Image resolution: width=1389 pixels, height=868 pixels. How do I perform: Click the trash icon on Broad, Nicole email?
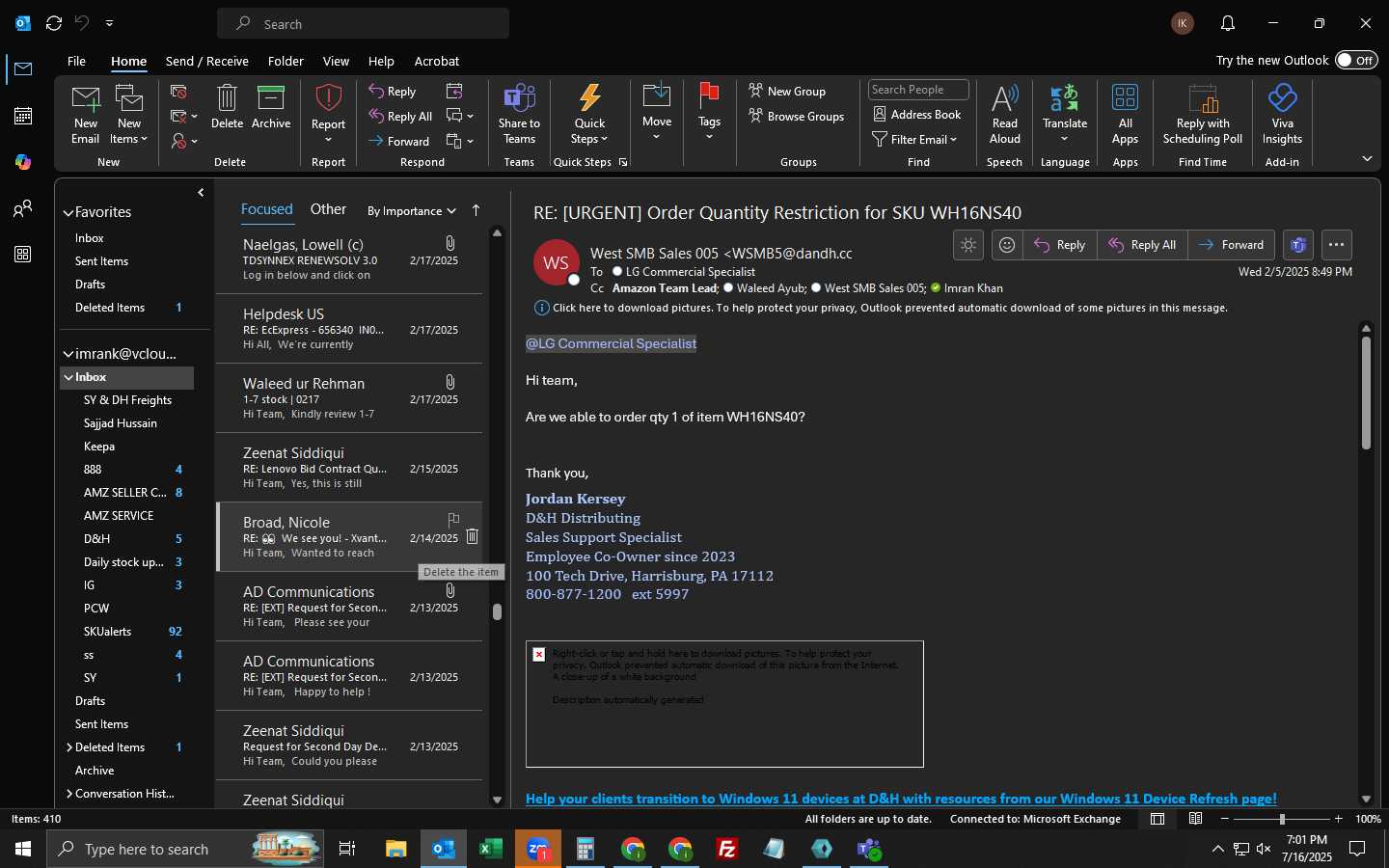tap(473, 536)
